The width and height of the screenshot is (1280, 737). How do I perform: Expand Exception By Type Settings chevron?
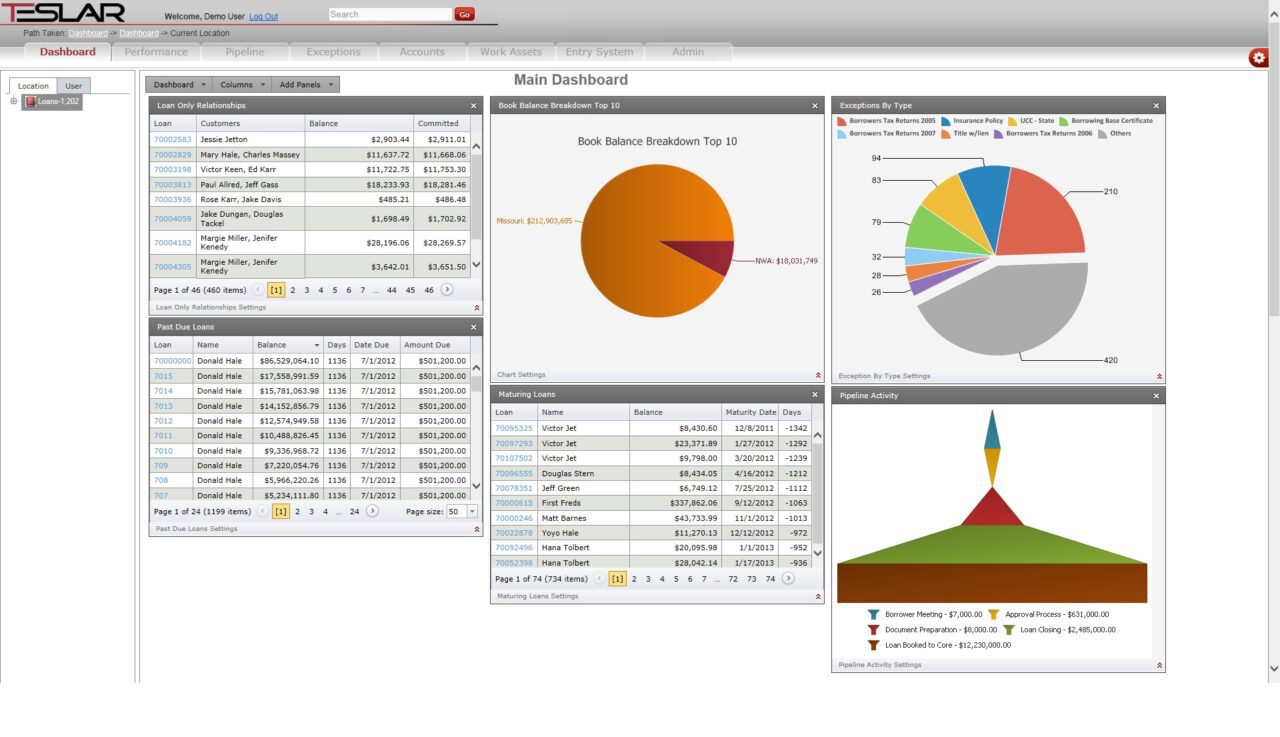[x=1159, y=376]
